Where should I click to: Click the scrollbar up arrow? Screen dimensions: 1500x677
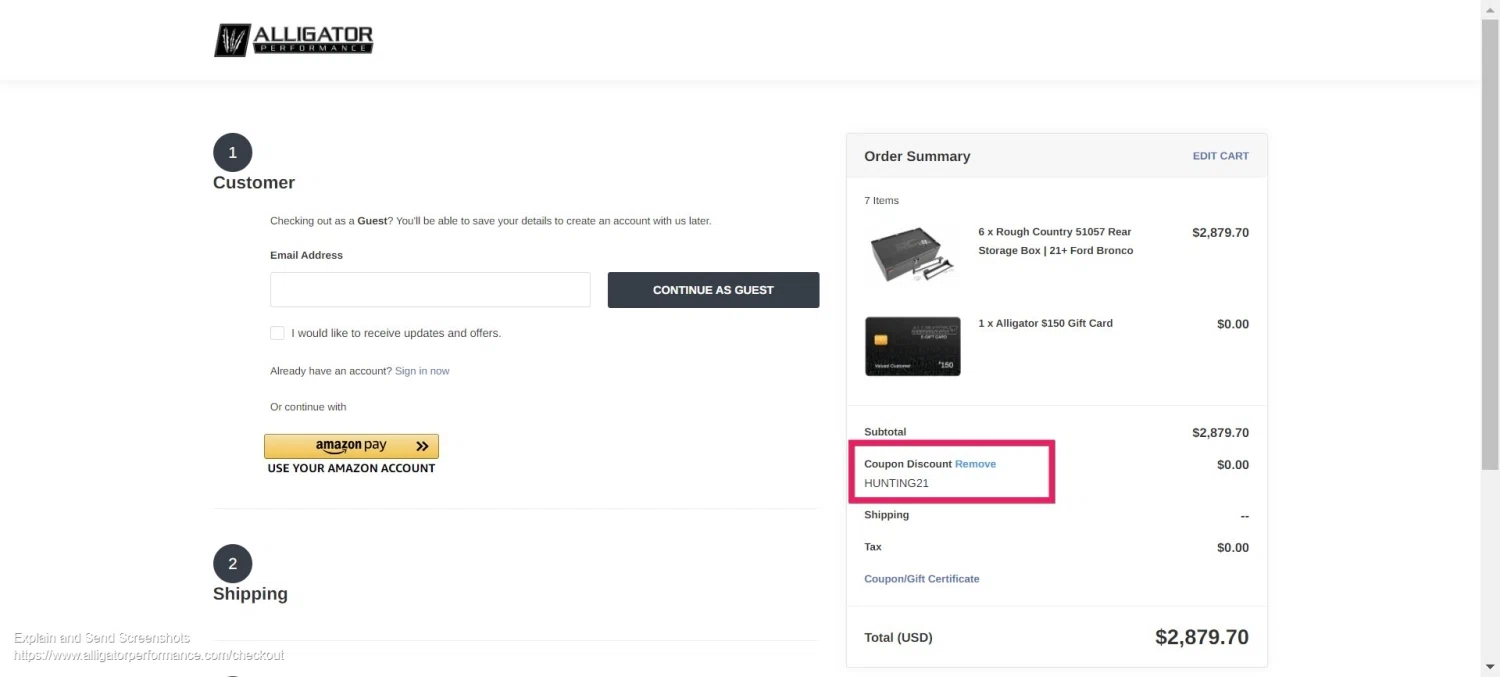pos(1490,9)
